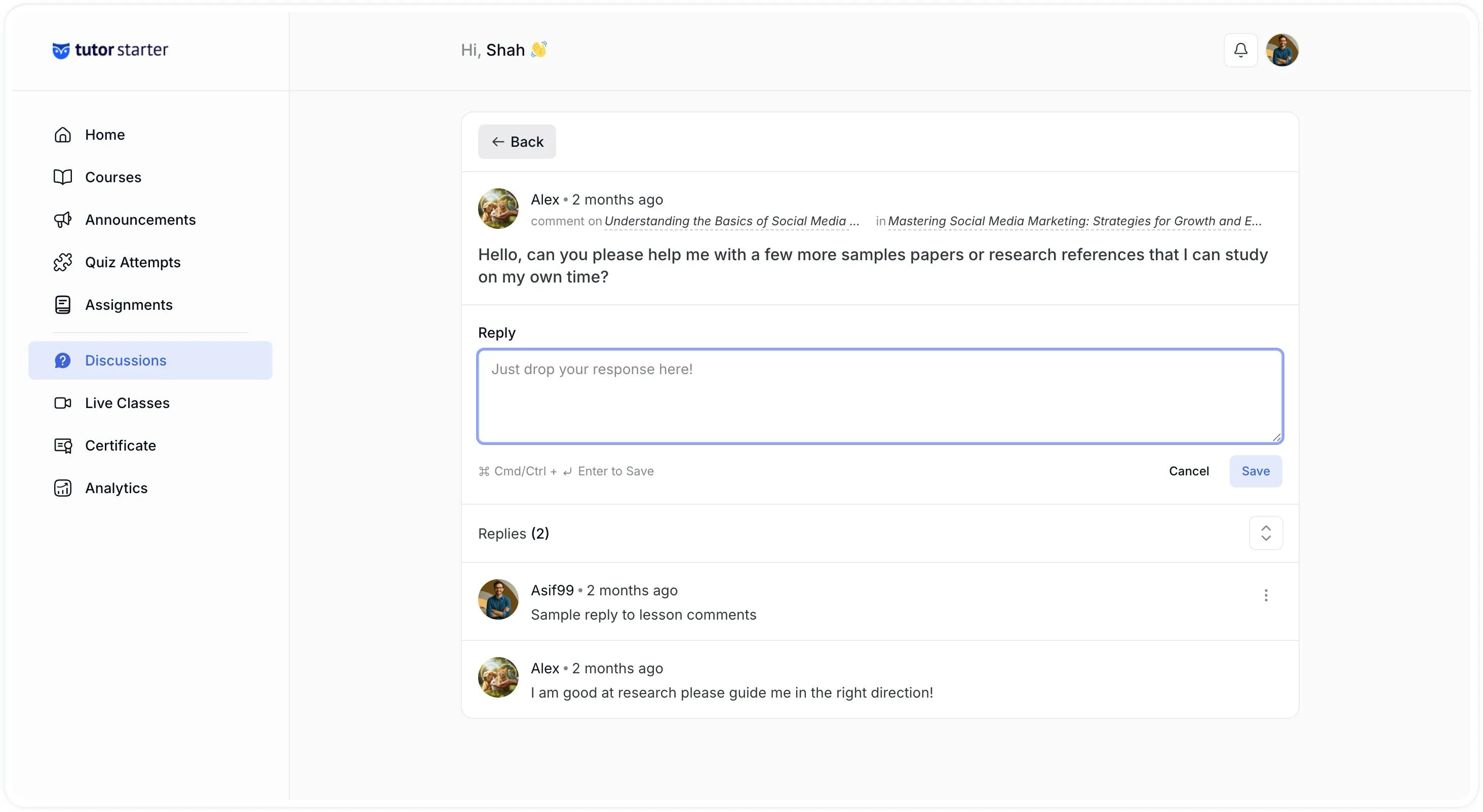Open user profile avatar in header
Image resolution: width=1483 pixels, height=812 pixels.
point(1282,50)
